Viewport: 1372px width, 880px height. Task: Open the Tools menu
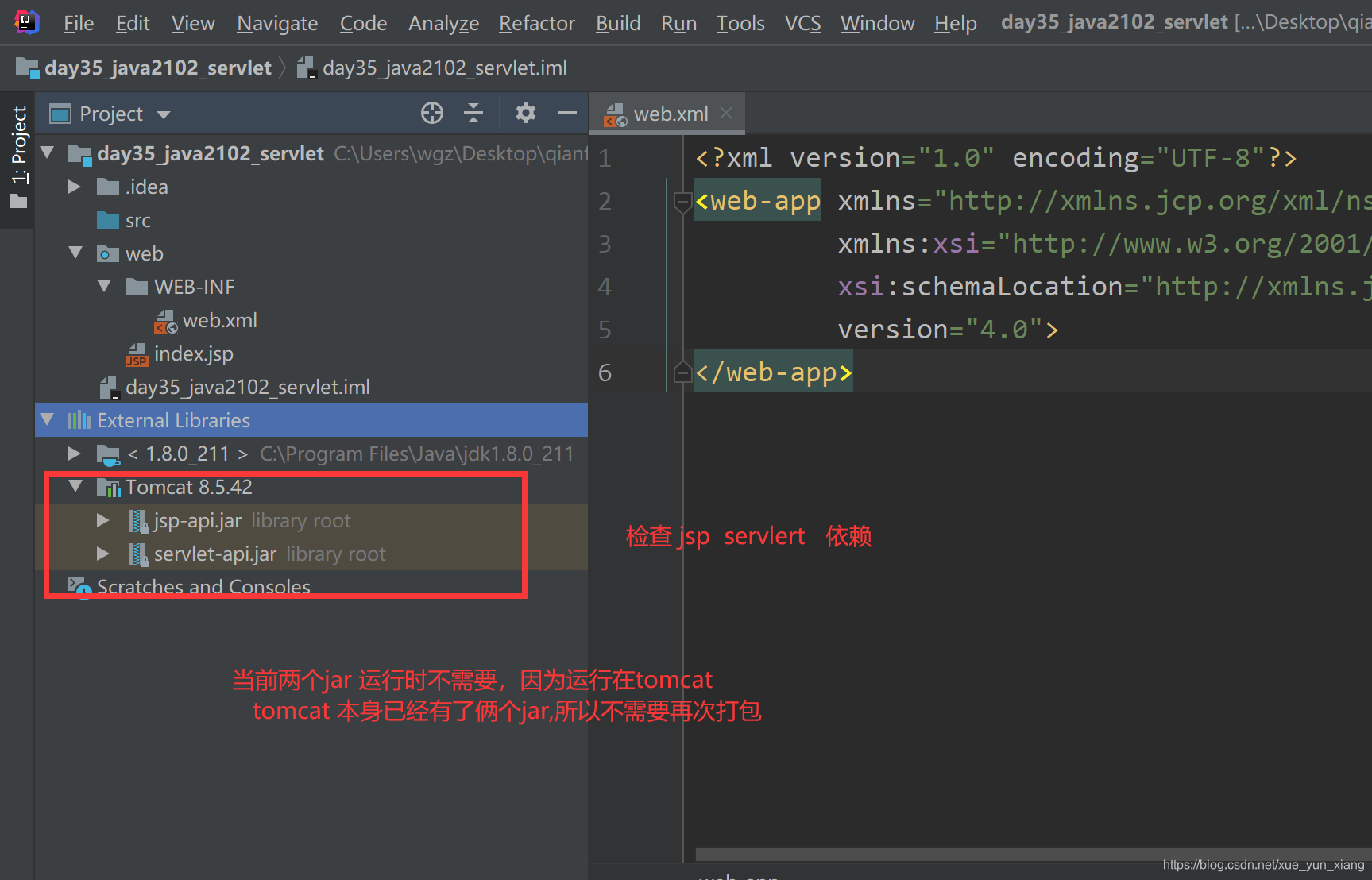click(740, 23)
